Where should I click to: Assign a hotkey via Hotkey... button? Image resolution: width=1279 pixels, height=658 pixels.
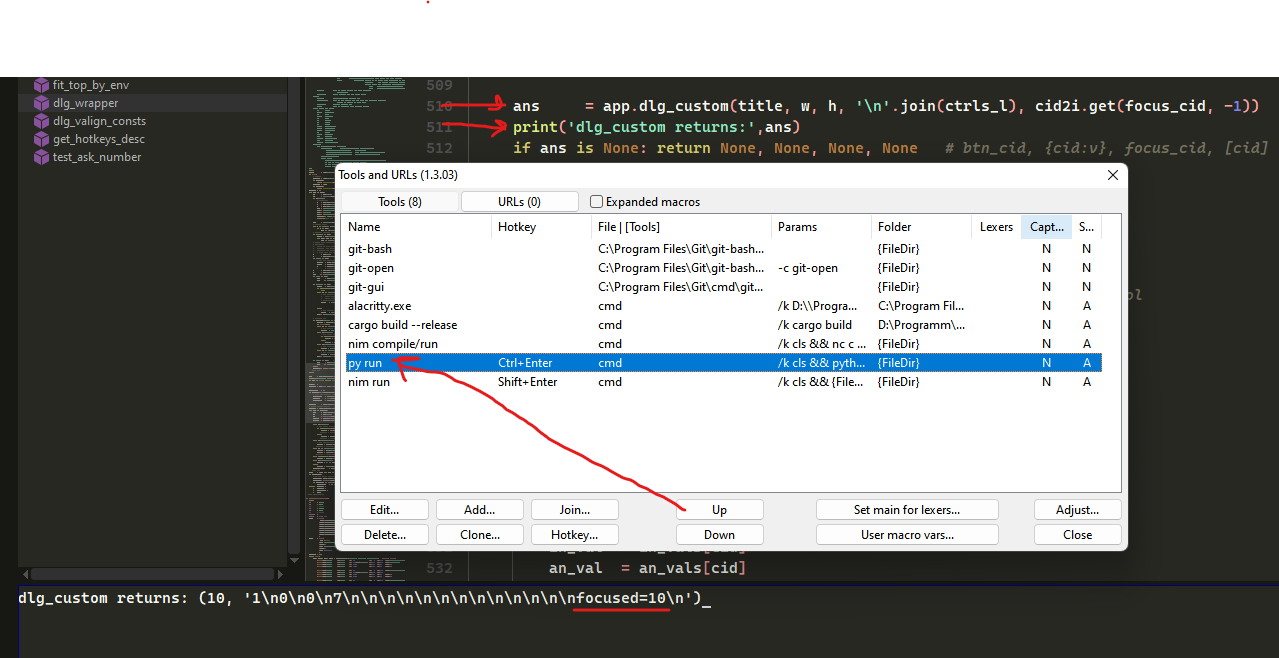(x=574, y=534)
